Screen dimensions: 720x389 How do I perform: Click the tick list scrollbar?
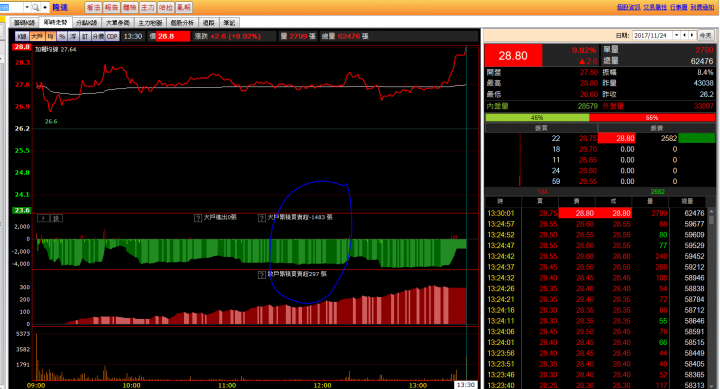click(x=712, y=299)
